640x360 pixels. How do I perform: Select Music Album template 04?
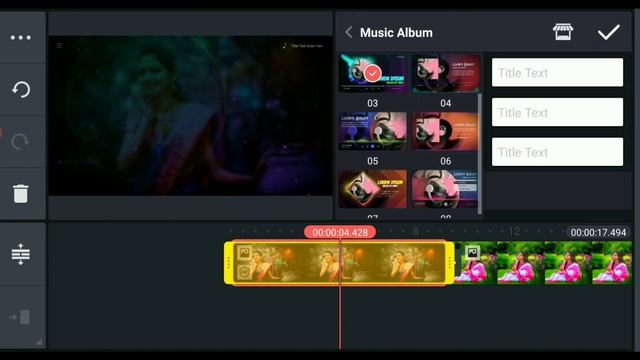click(x=445, y=73)
